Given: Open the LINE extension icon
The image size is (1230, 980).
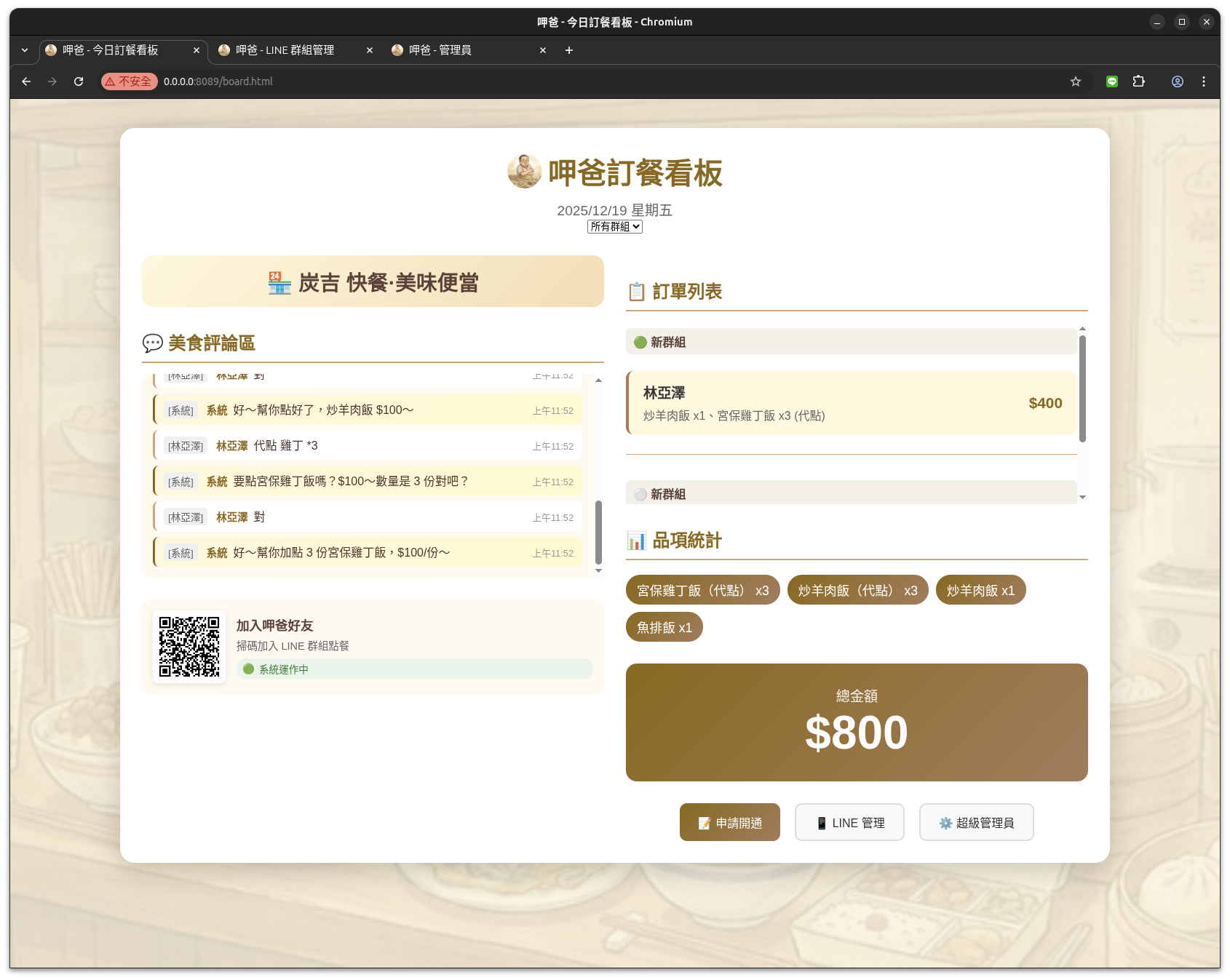Looking at the screenshot, I should click(1111, 81).
